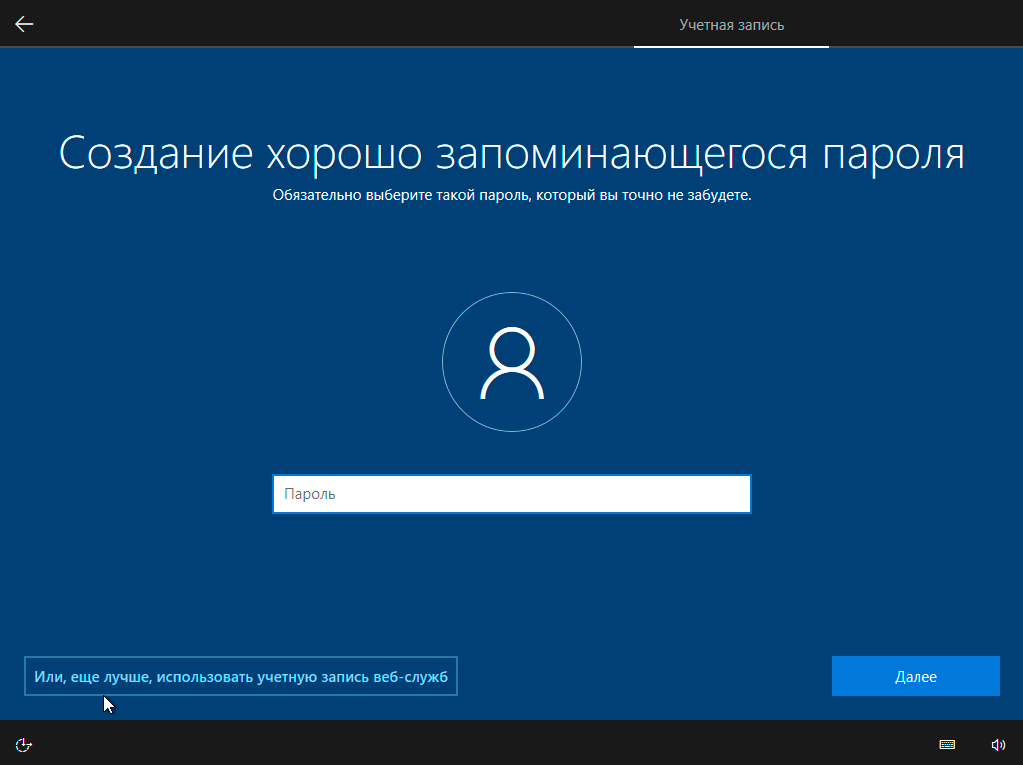Open the on-screen keyboard icon
The image size is (1023, 765).
pos(946,744)
